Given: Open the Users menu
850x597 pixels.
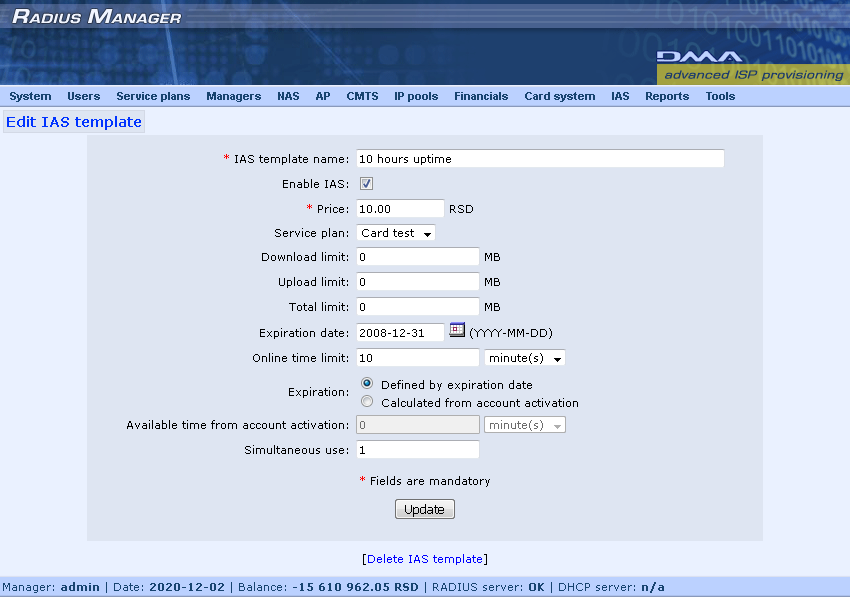Looking at the screenshot, I should [x=83, y=96].
